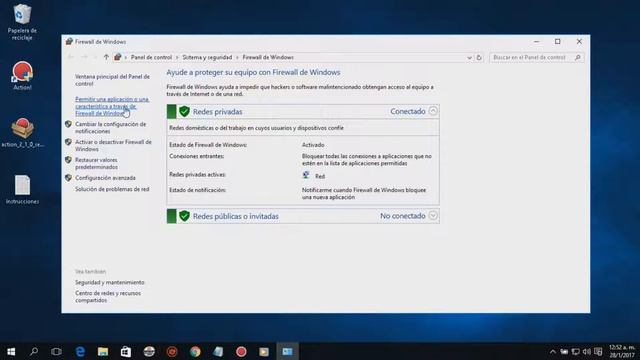Image resolution: width=640 pixels, height=360 pixels.
Task: Click the Conectado status text
Action: point(408,111)
